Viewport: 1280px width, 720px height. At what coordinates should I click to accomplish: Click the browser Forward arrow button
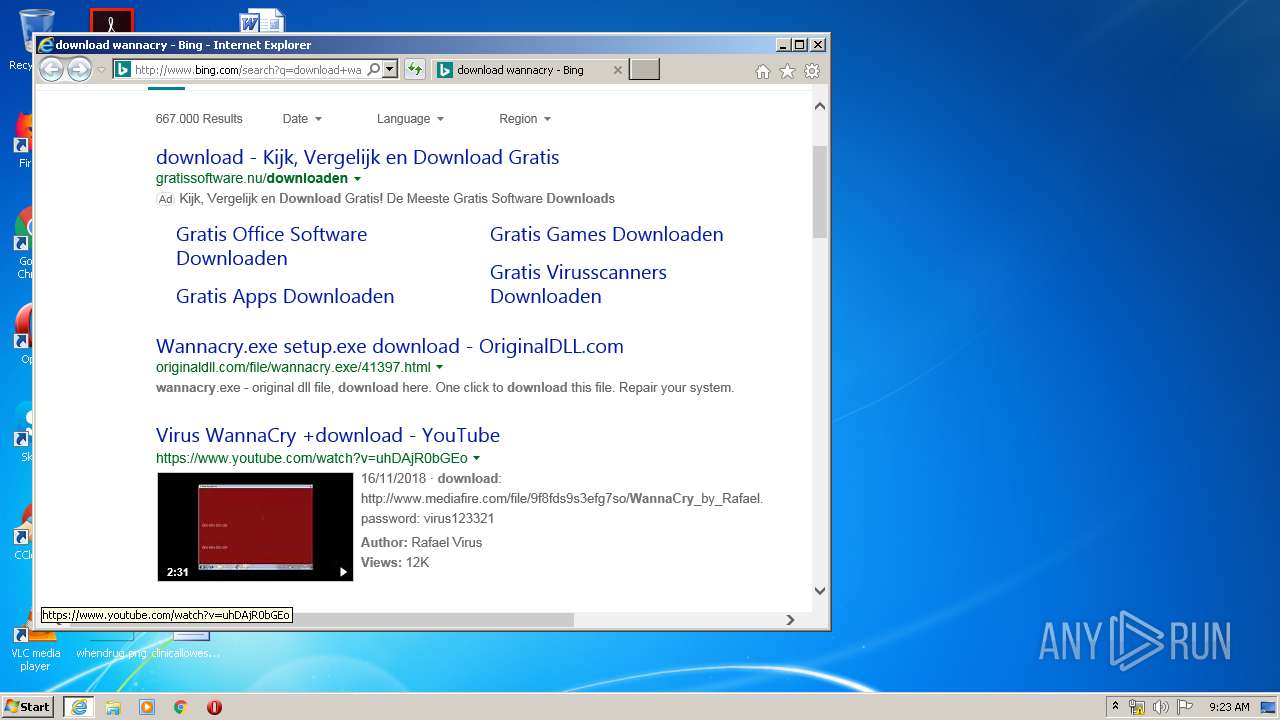79,70
